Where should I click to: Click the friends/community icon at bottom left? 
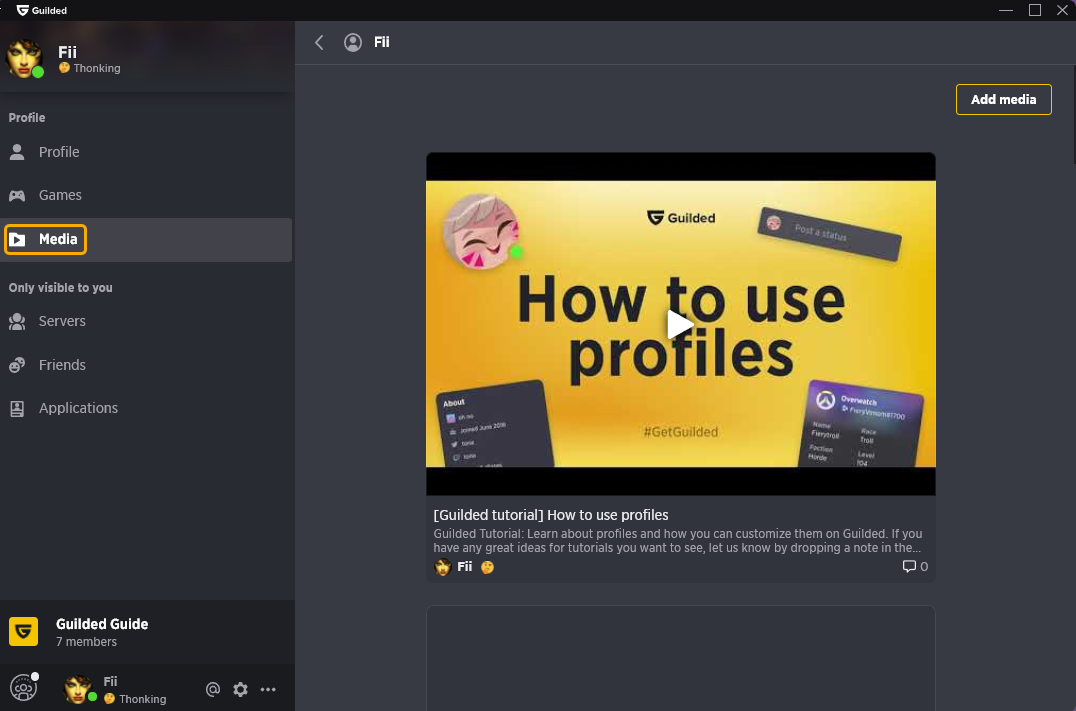(23, 688)
